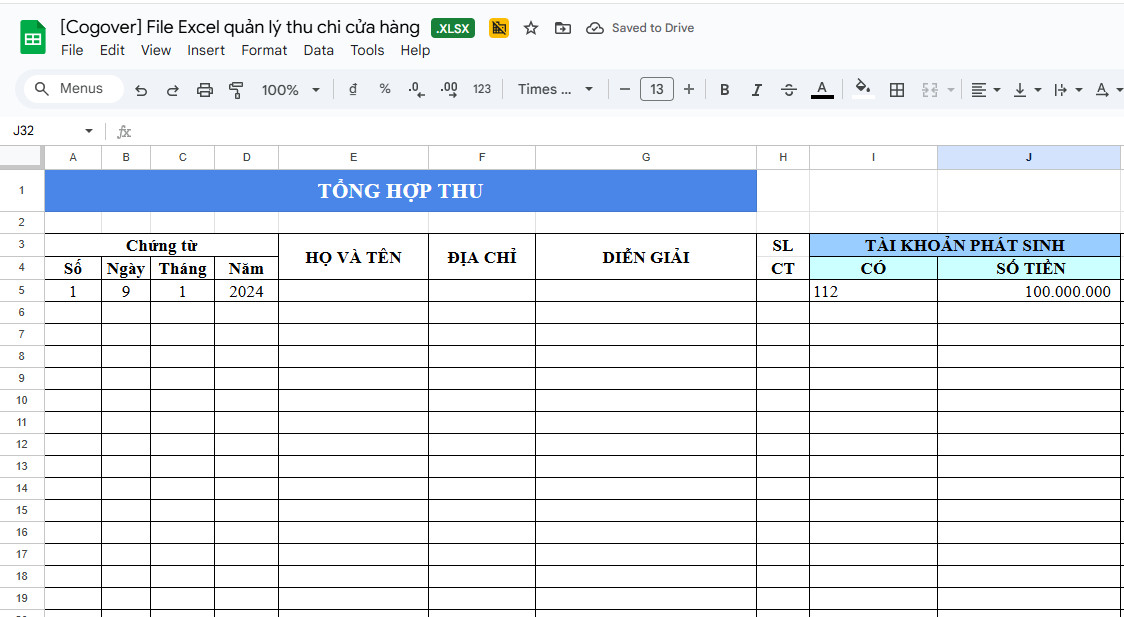This screenshot has height=617, width=1124.
Task: Open the Borders icon
Action: [897, 89]
